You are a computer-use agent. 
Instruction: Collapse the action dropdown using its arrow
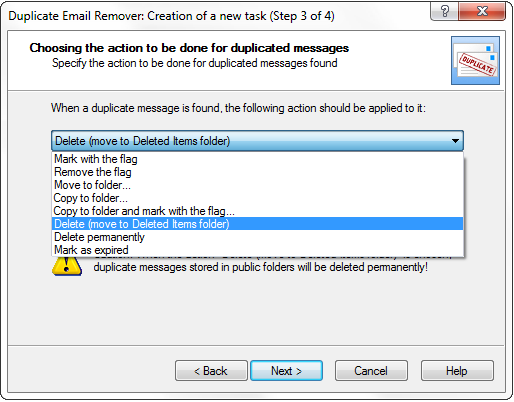(x=455, y=141)
